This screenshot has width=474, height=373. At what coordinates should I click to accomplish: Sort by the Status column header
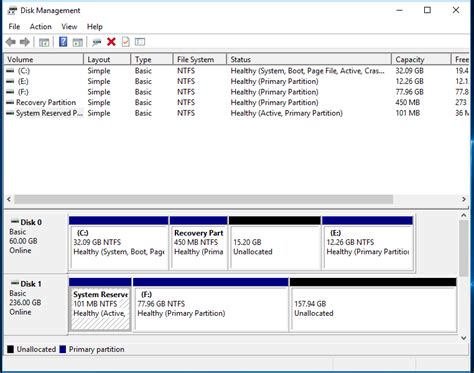(309, 59)
